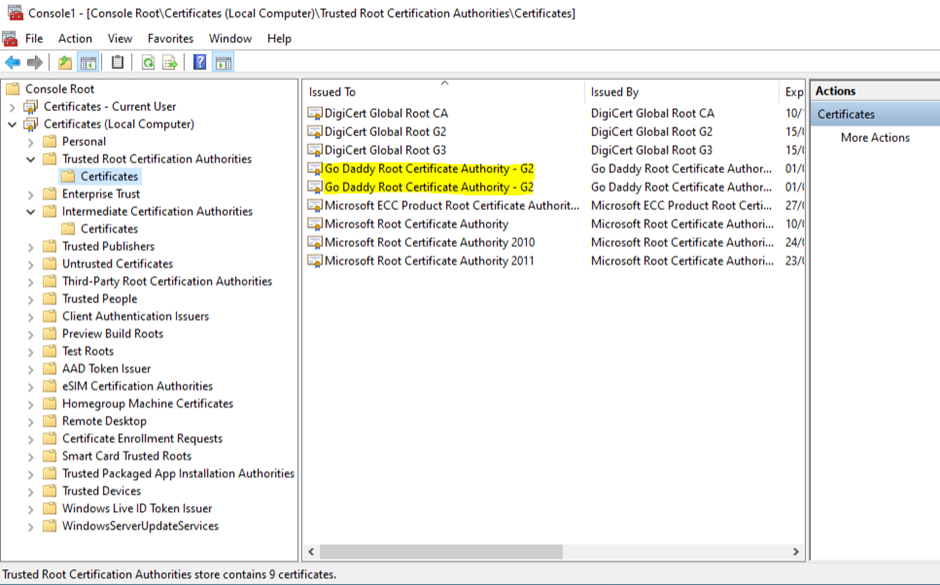Viewport: 940px width, 585px height.
Task: Go back using the blue Back arrow
Action: [x=13, y=62]
